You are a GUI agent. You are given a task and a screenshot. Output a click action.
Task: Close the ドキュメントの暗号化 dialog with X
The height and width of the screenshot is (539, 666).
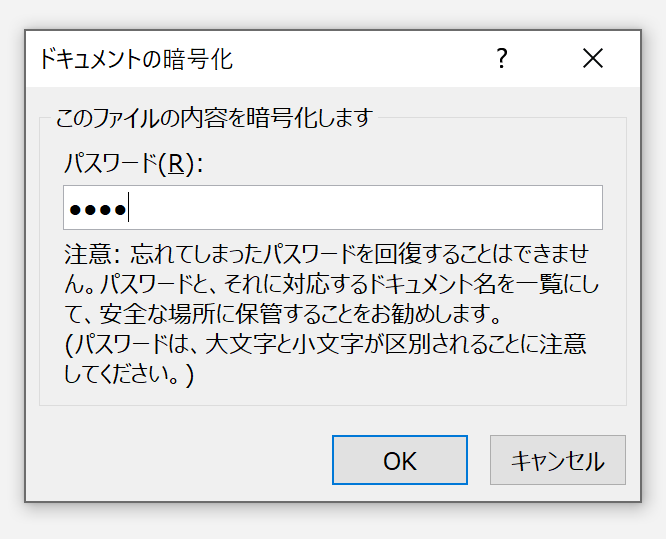tap(593, 58)
